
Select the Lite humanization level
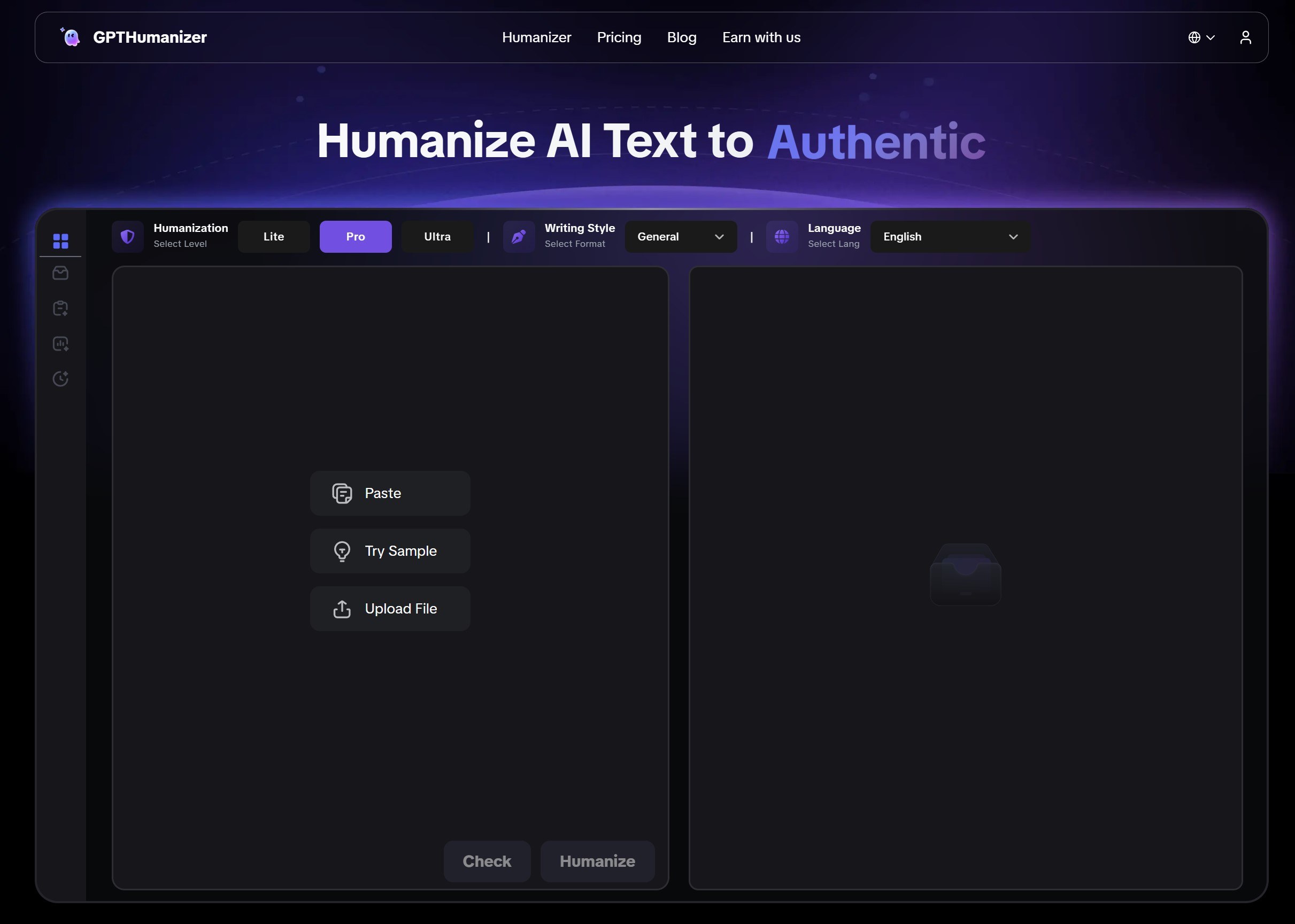[x=273, y=236]
